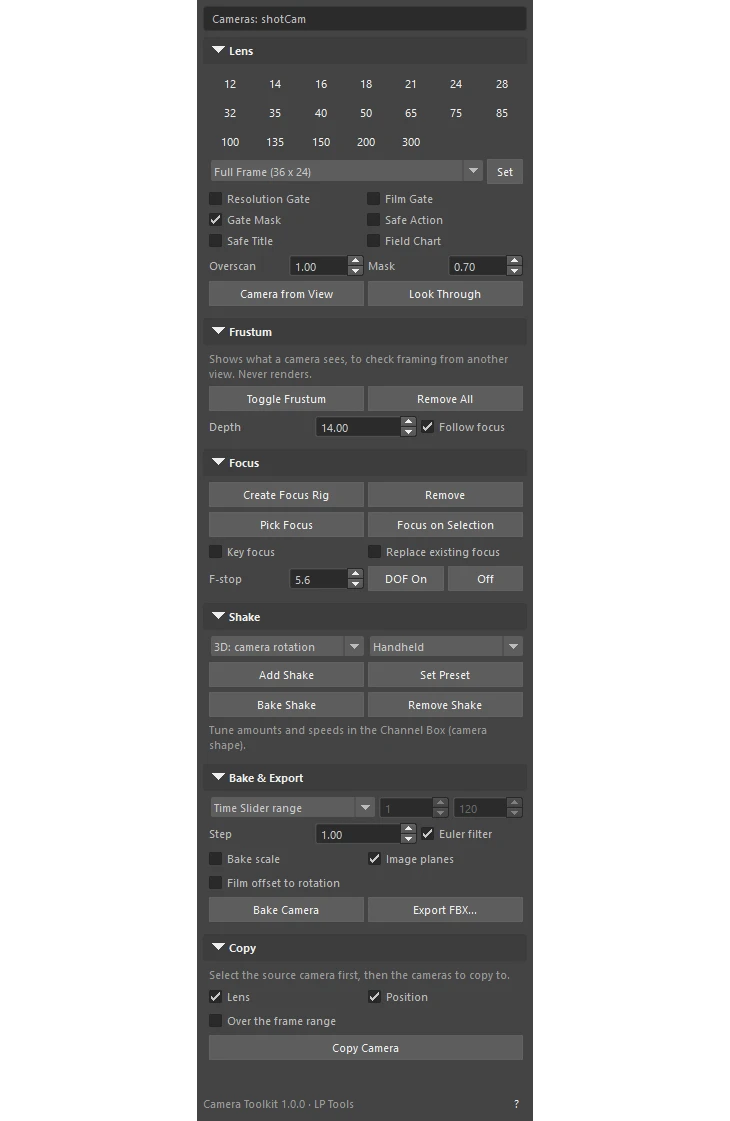Screen dimensions: 730x1121
Task: Click the Toggle Frustum button
Action: (287, 399)
